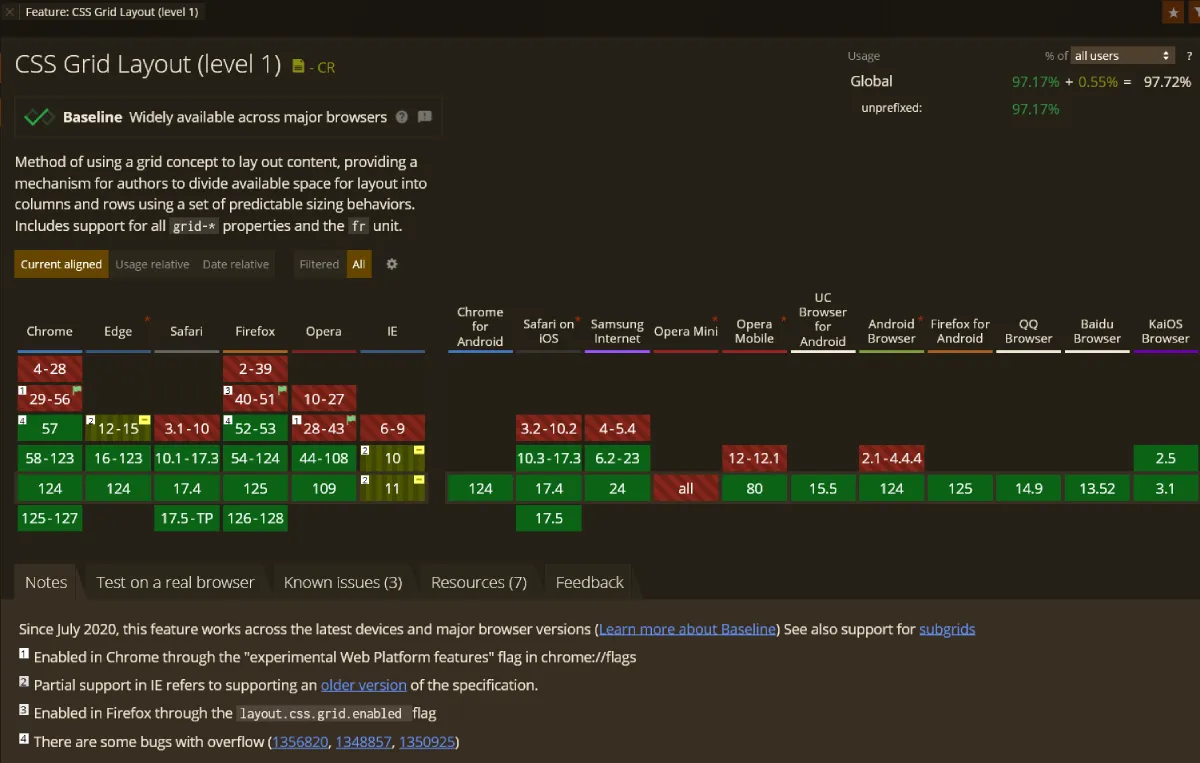
Task: Click the Baseline help question mark icon
Action: (x=402, y=117)
